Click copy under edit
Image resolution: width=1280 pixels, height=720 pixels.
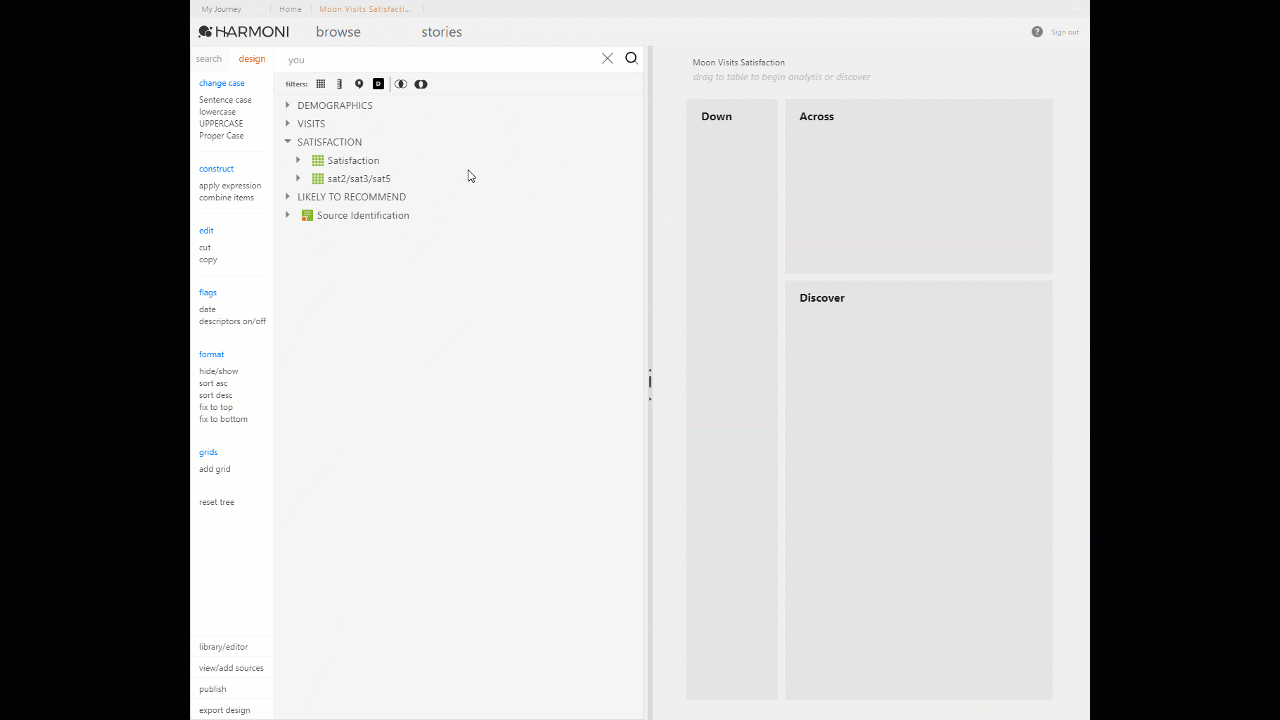(208, 260)
